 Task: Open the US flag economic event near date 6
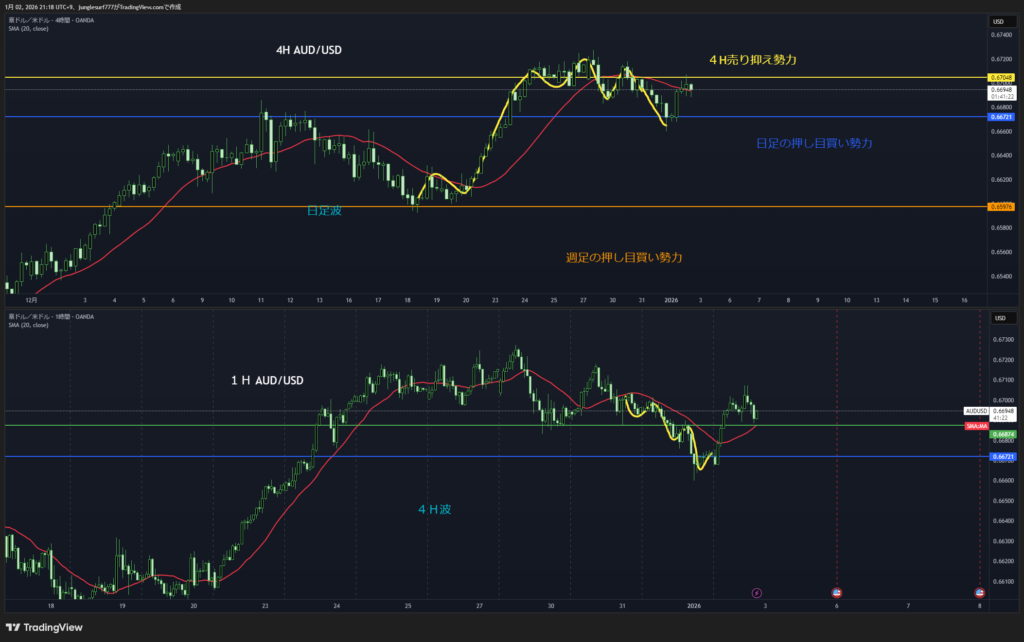836,592
